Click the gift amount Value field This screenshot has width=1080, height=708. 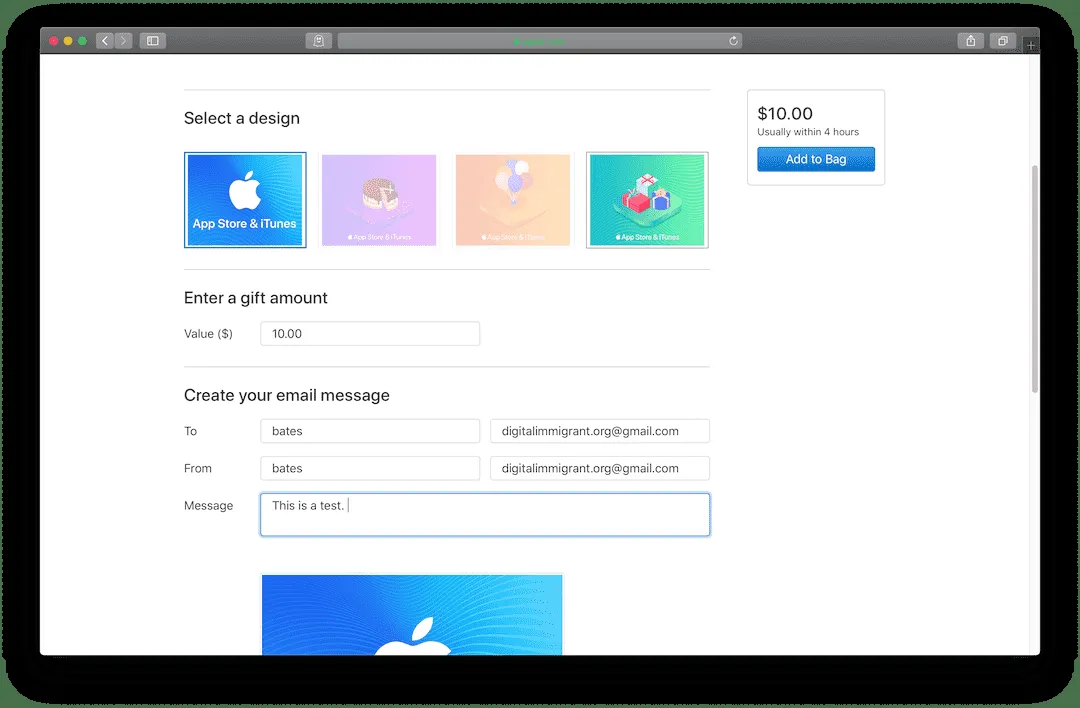click(370, 334)
